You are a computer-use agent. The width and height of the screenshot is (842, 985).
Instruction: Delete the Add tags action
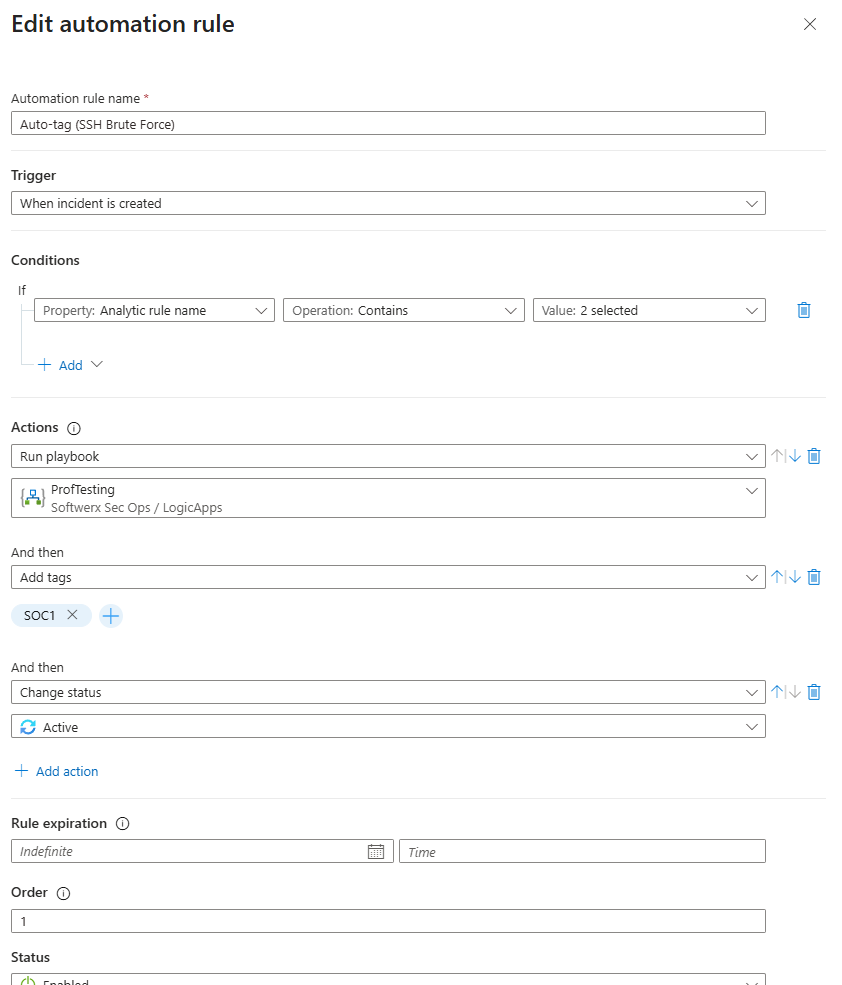(814, 577)
